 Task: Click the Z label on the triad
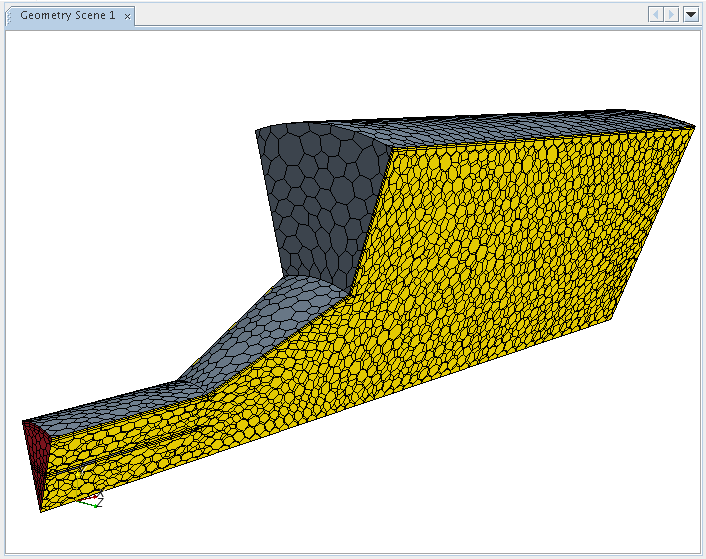tap(98, 503)
